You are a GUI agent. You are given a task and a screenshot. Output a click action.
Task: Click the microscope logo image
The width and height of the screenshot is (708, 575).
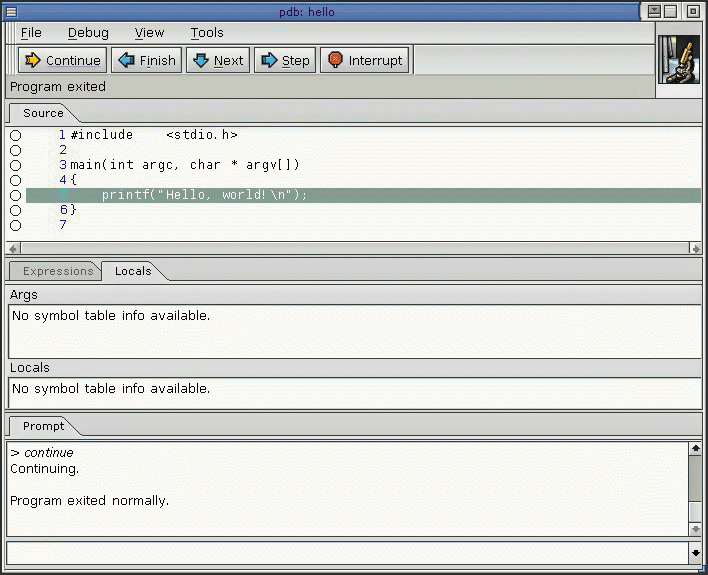[x=679, y=60]
